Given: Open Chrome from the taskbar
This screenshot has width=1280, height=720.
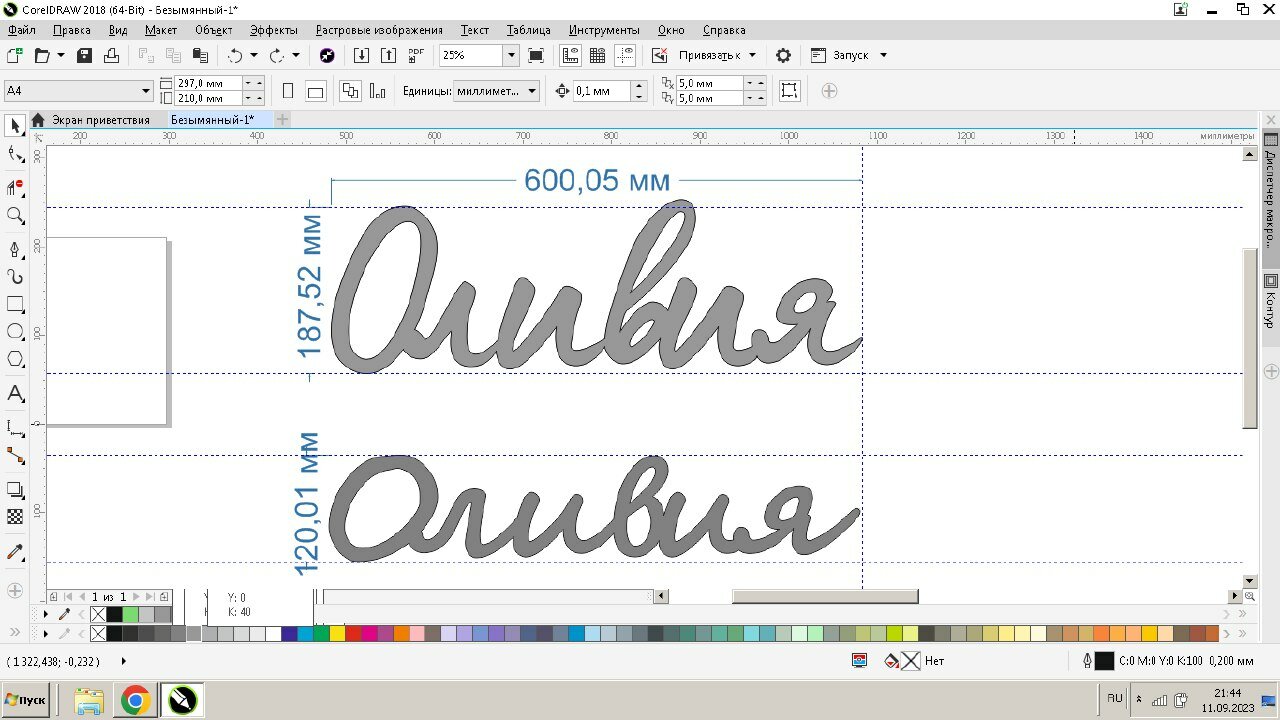Looking at the screenshot, I should tap(135, 701).
